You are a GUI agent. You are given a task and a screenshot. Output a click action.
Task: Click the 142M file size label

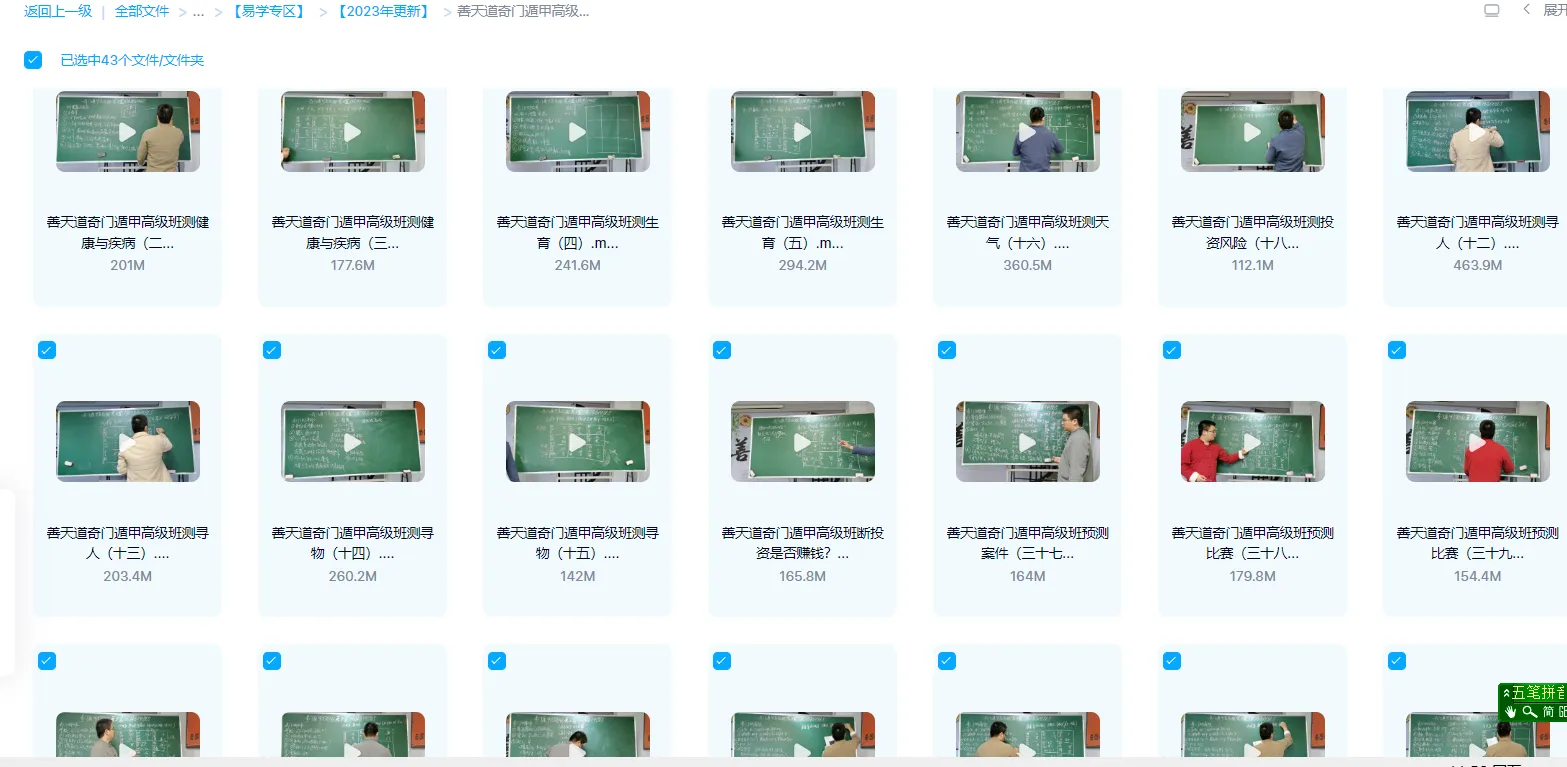tap(577, 577)
